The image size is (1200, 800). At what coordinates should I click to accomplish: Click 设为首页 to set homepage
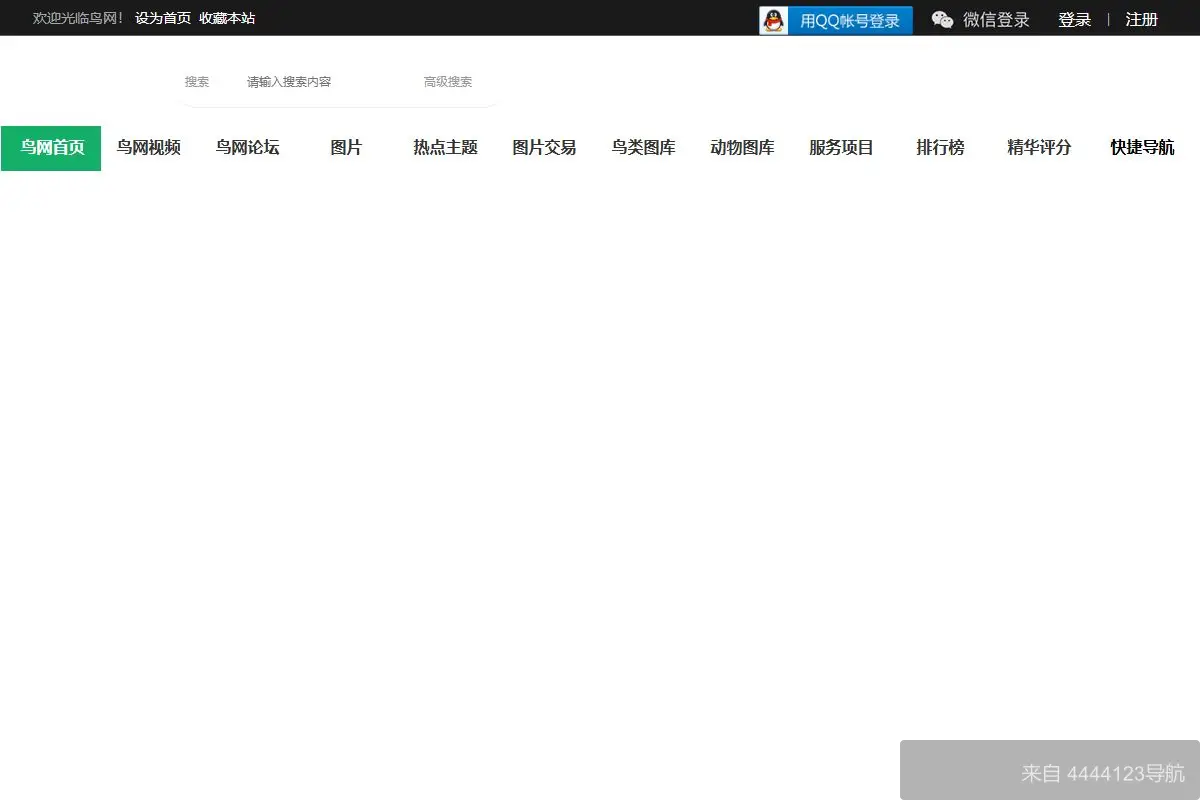pyautogui.click(x=163, y=17)
